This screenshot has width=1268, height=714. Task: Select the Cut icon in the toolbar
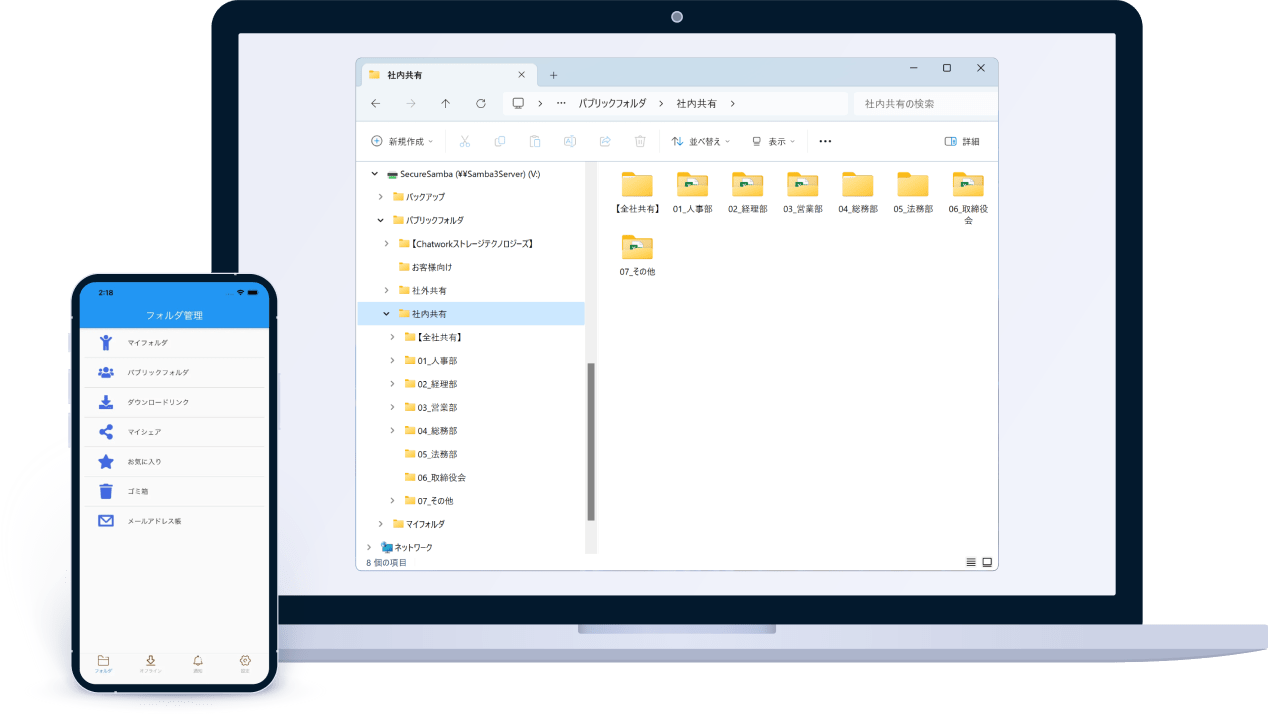(x=463, y=141)
